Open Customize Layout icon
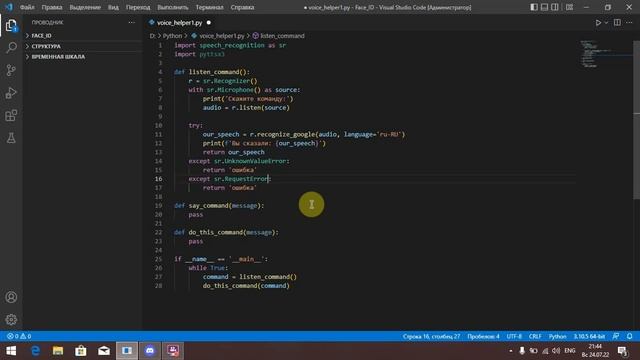Viewport: 640px width, 360px height. tap(569, 7)
